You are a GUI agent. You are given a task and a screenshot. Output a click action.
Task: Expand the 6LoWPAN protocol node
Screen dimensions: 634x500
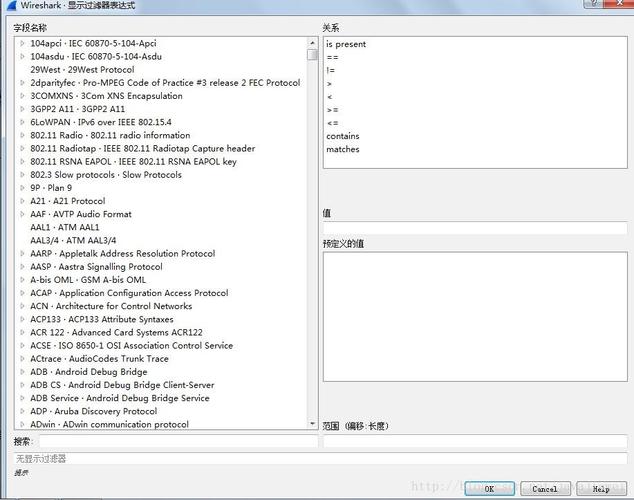(x=22, y=122)
